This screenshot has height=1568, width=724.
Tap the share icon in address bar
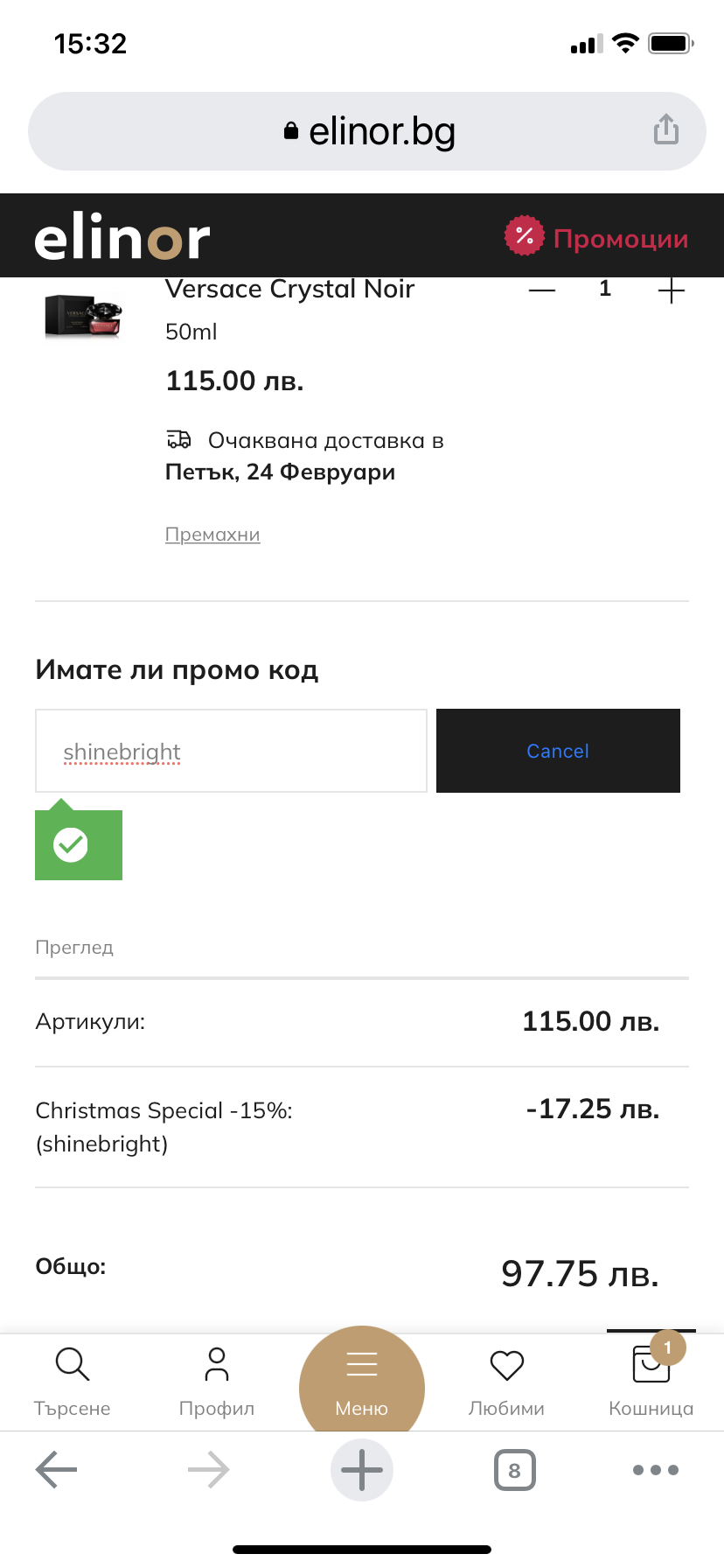666,129
